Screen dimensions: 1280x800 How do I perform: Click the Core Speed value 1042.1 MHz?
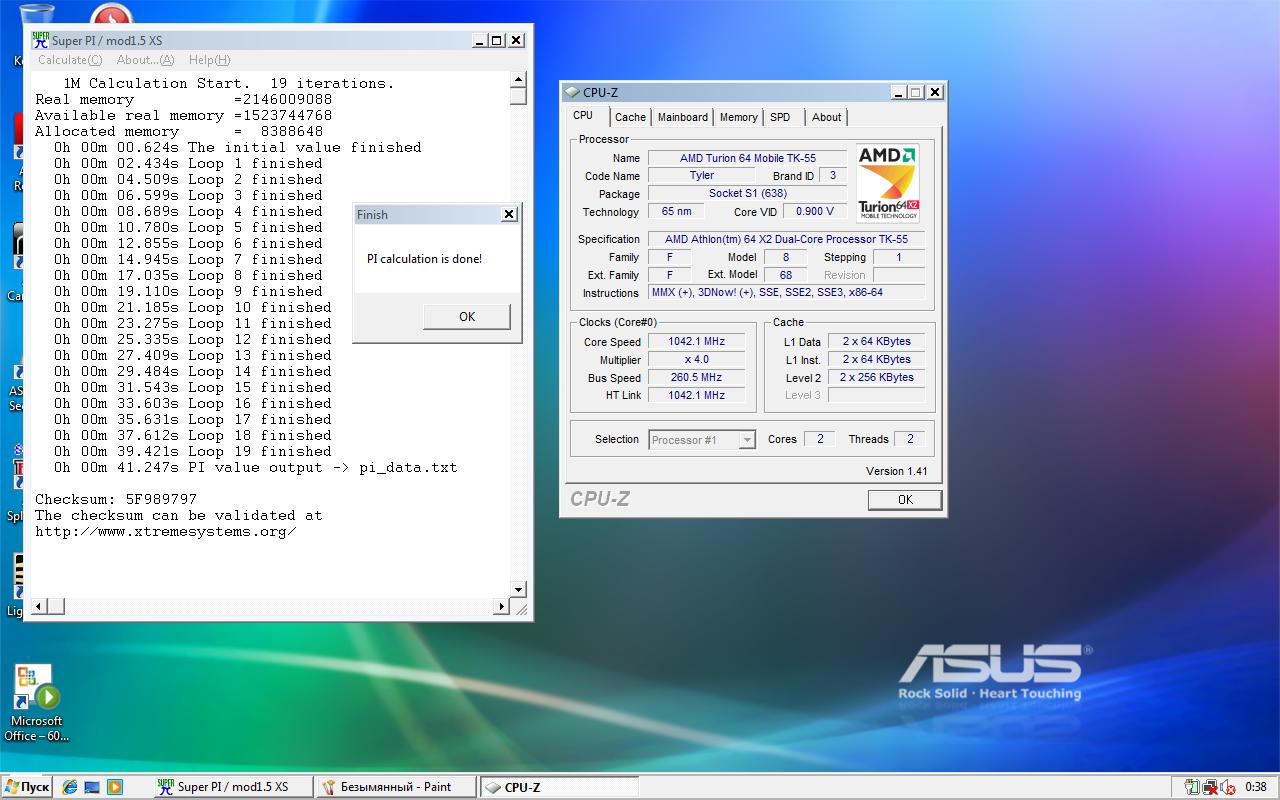click(x=696, y=341)
